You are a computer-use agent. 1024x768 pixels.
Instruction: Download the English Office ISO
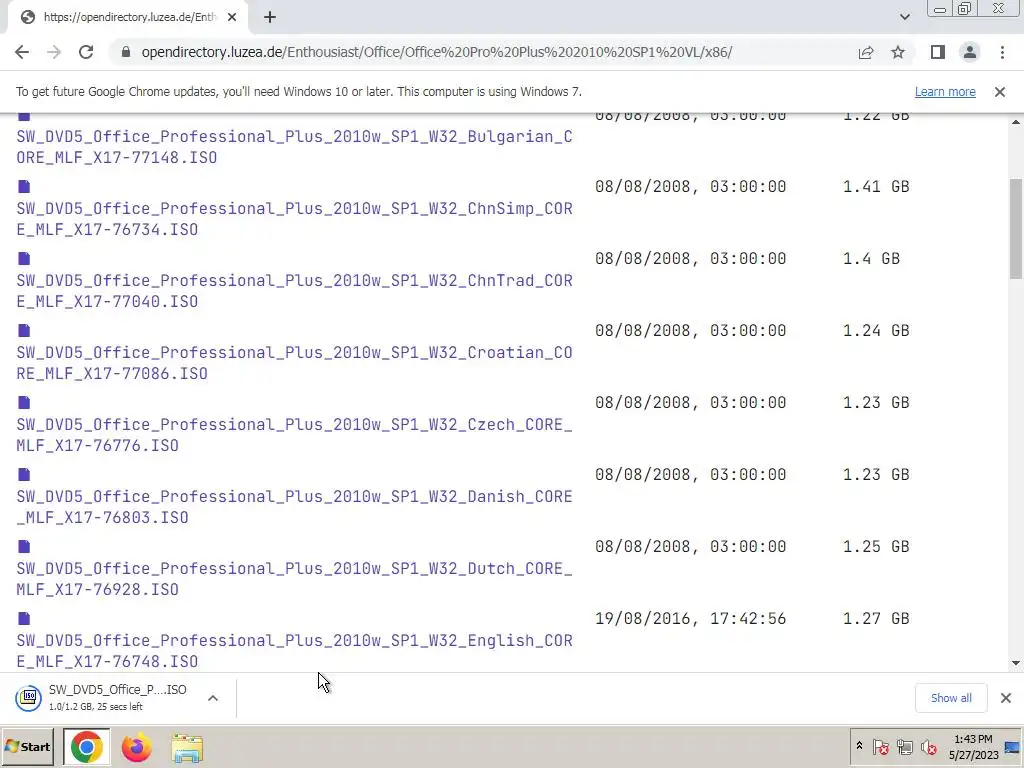(x=295, y=650)
